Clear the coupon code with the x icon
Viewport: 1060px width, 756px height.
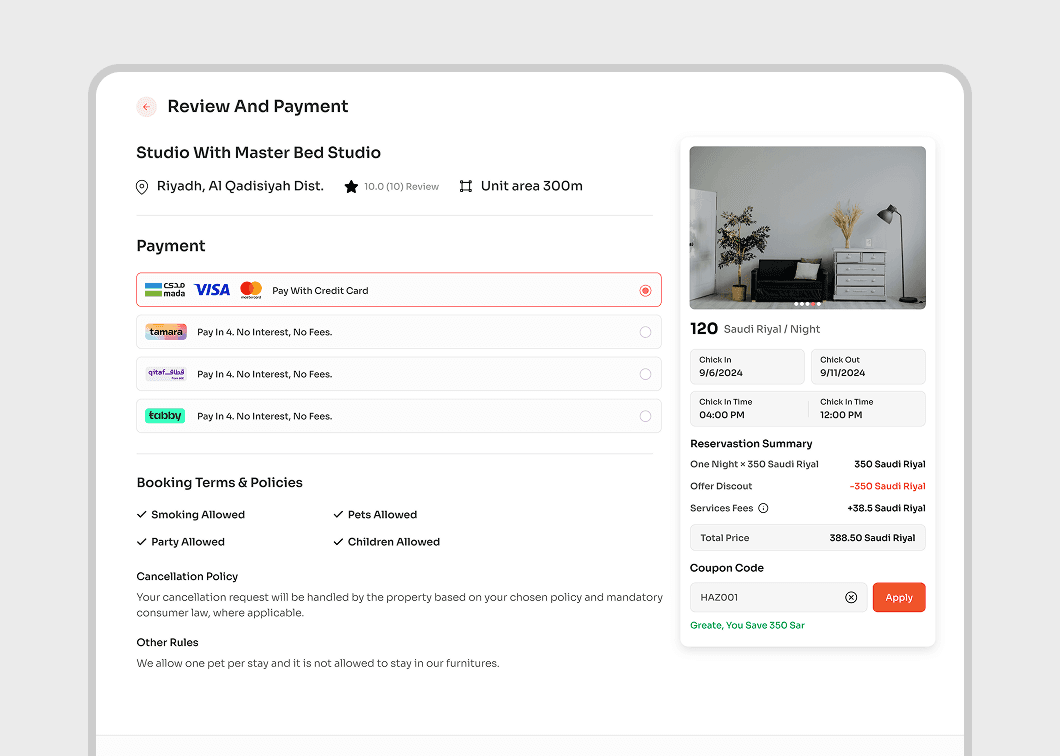click(x=851, y=597)
